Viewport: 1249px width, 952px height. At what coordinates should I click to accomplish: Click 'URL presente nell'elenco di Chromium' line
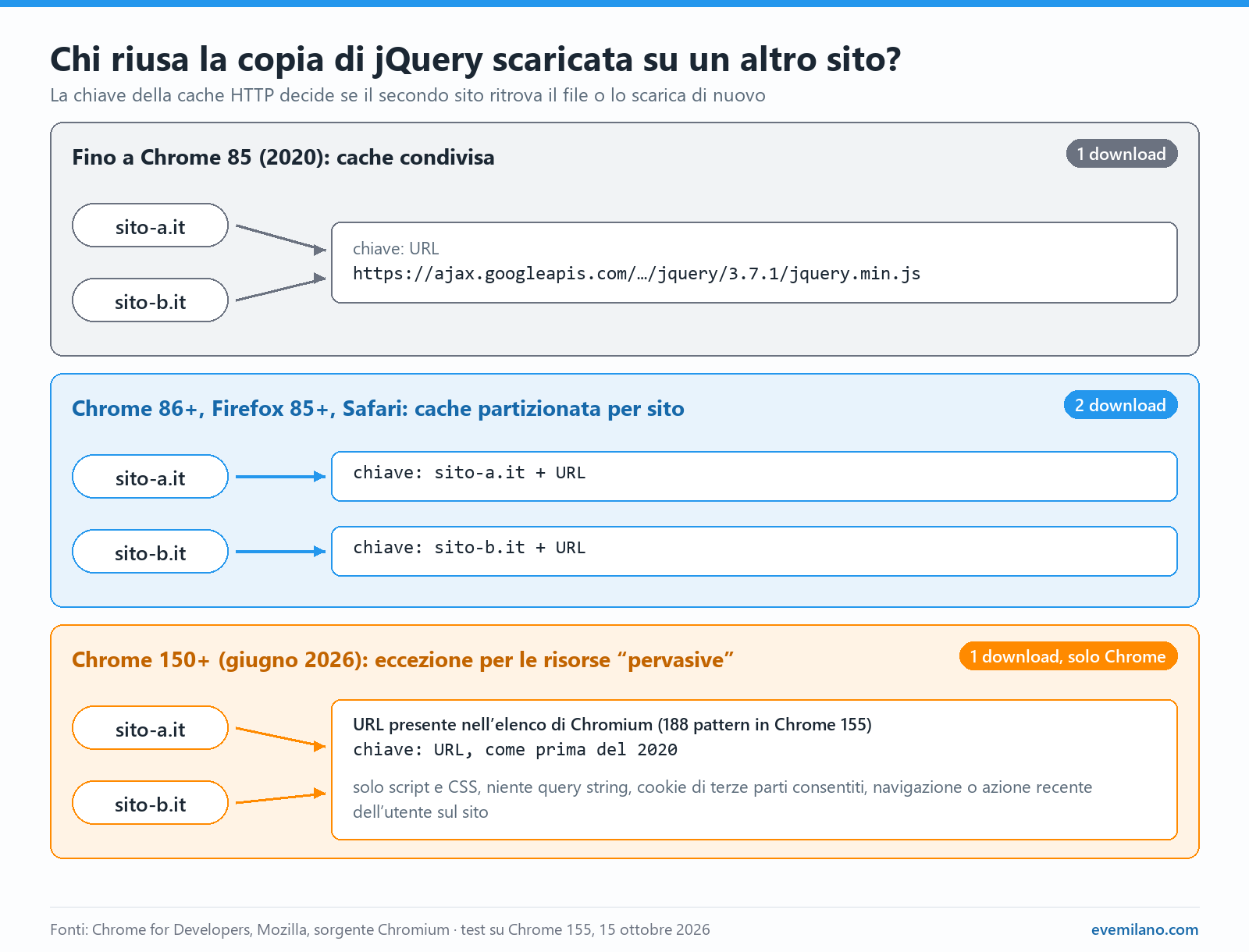pos(612,724)
